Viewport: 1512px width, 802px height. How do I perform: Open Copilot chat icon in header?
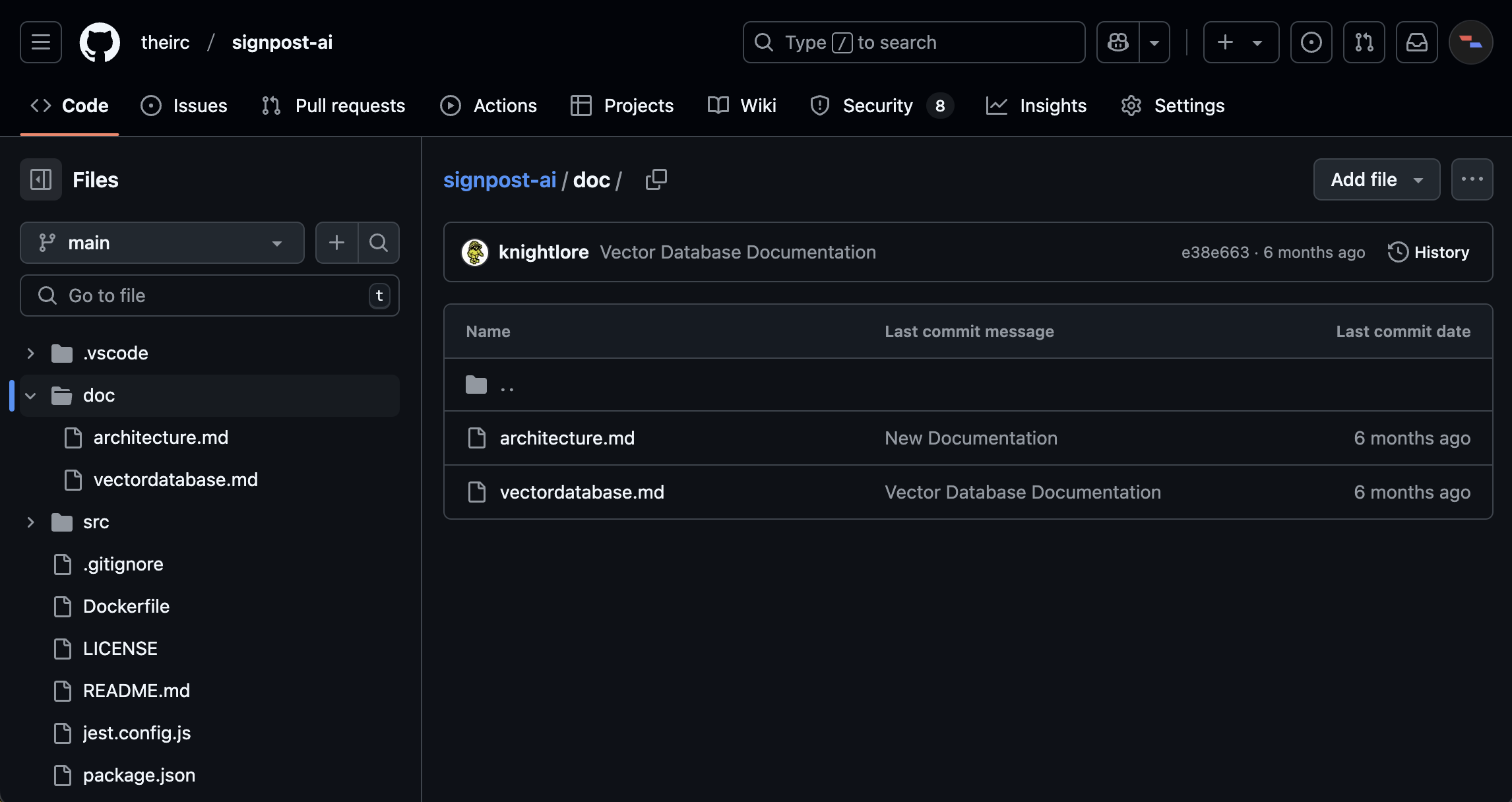point(1118,42)
